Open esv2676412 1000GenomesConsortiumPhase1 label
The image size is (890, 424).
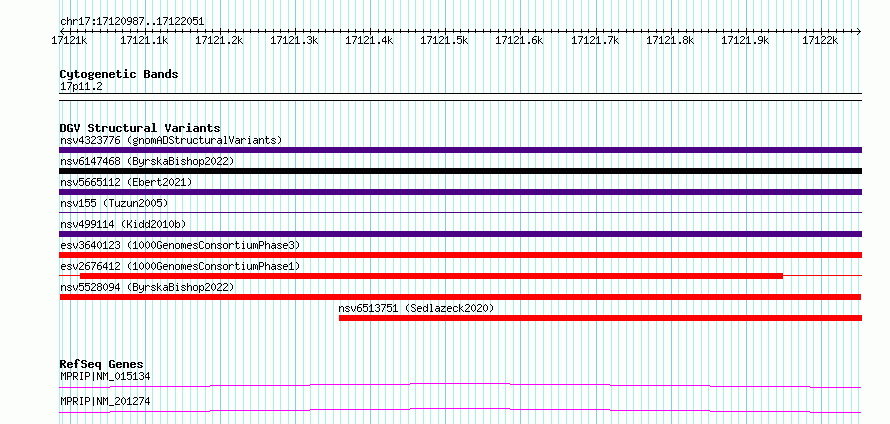coord(180,266)
